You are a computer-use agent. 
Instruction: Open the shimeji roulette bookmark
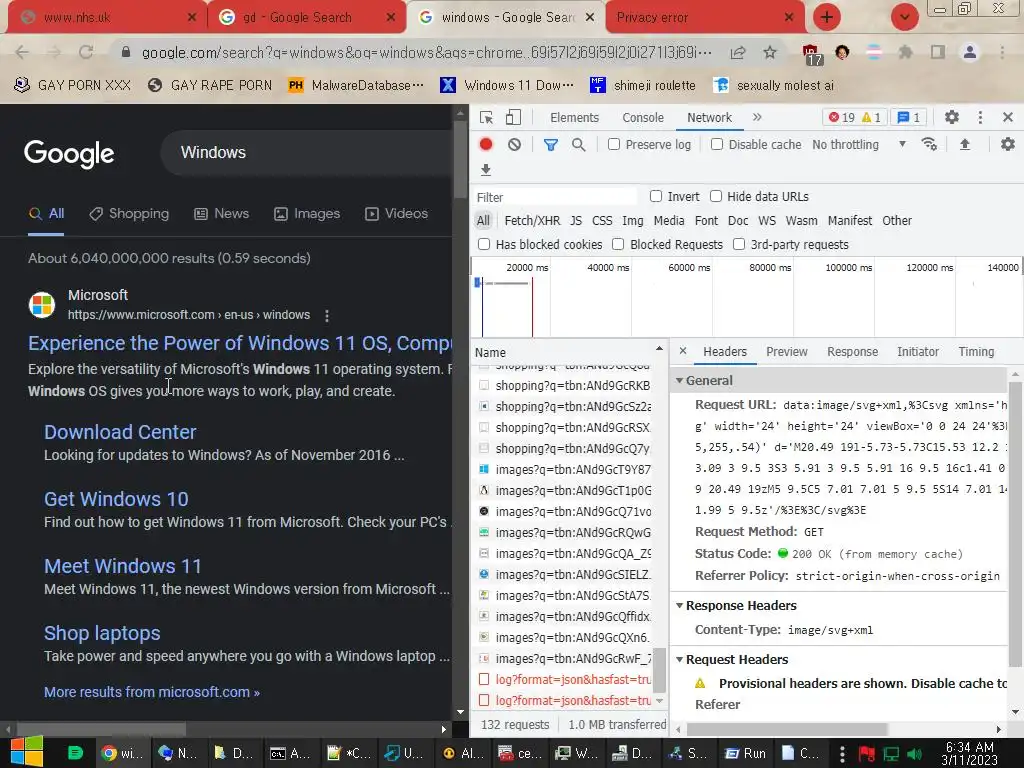point(643,85)
